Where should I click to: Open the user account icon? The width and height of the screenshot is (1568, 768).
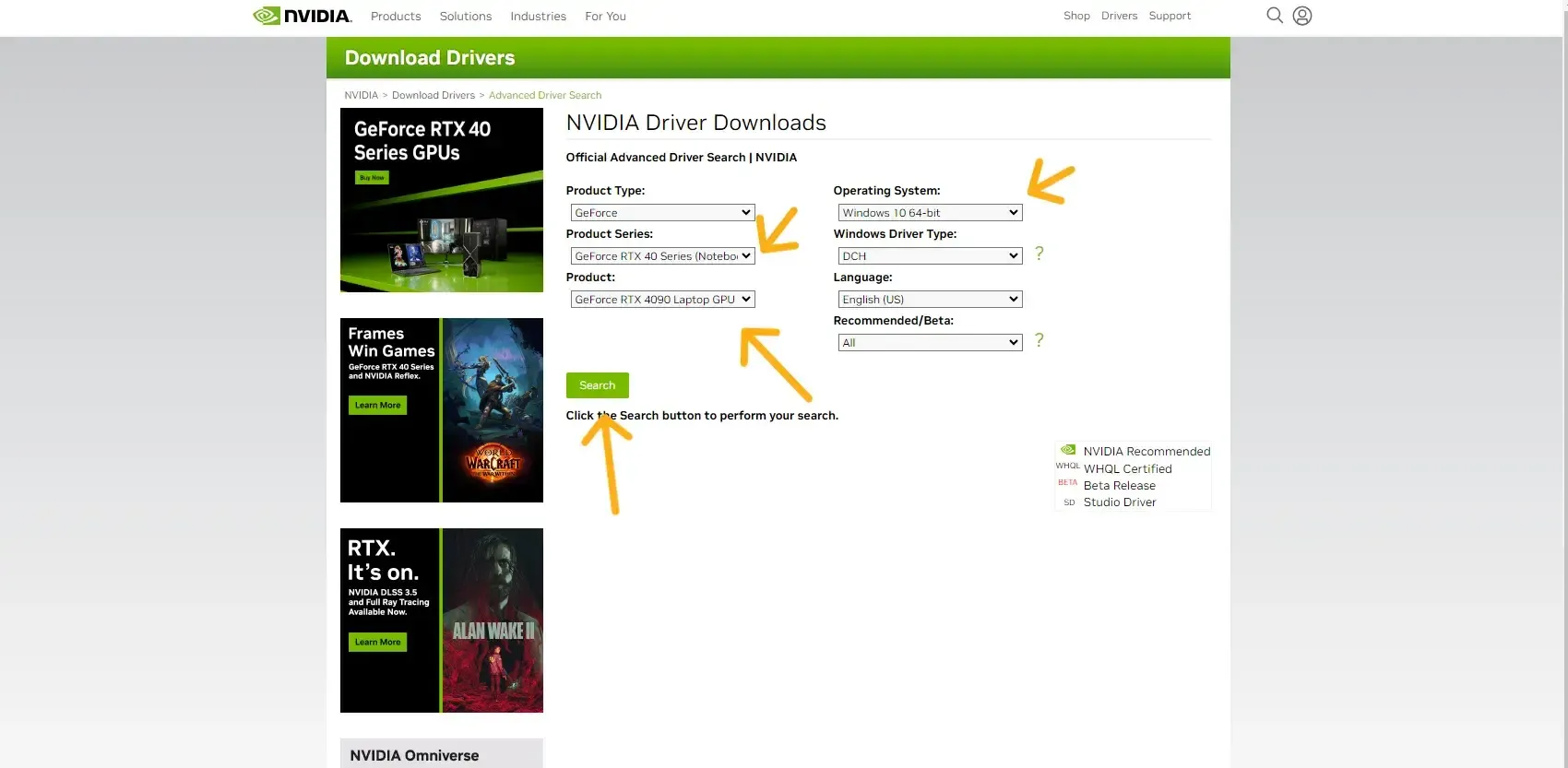[1301, 16]
